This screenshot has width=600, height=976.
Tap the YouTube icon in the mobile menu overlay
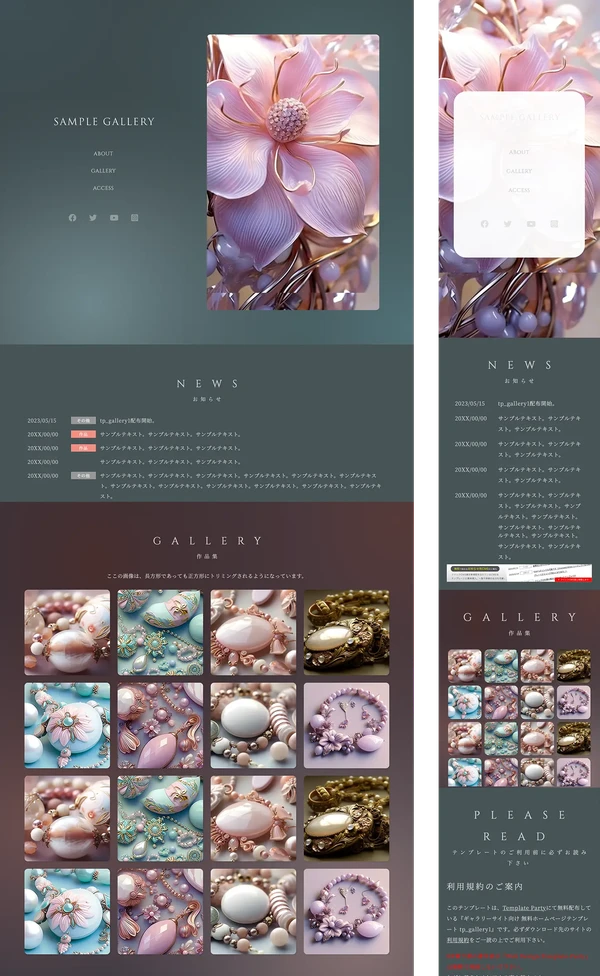click(531, 223)
